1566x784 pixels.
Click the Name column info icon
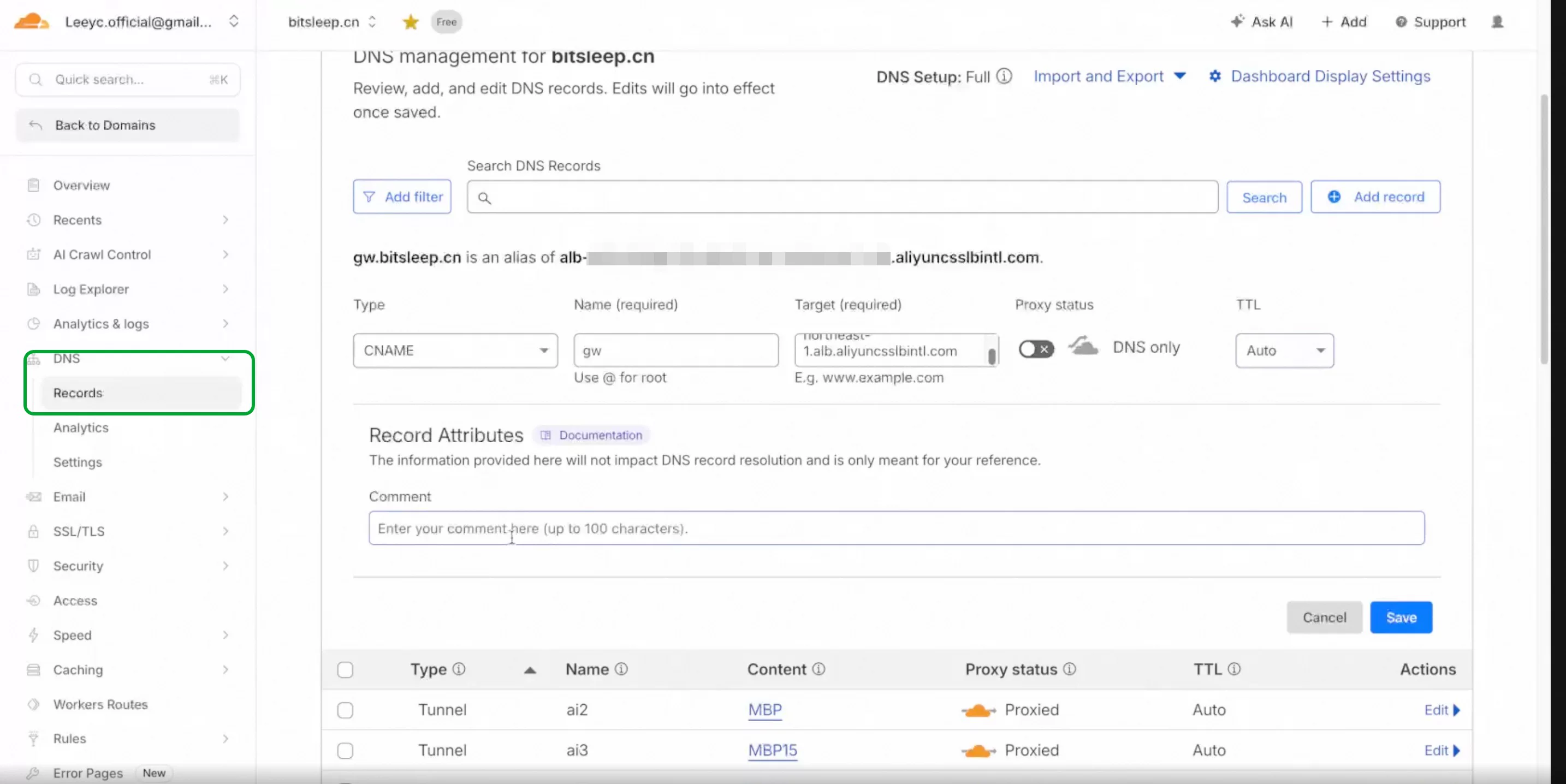tap(621, 669)
